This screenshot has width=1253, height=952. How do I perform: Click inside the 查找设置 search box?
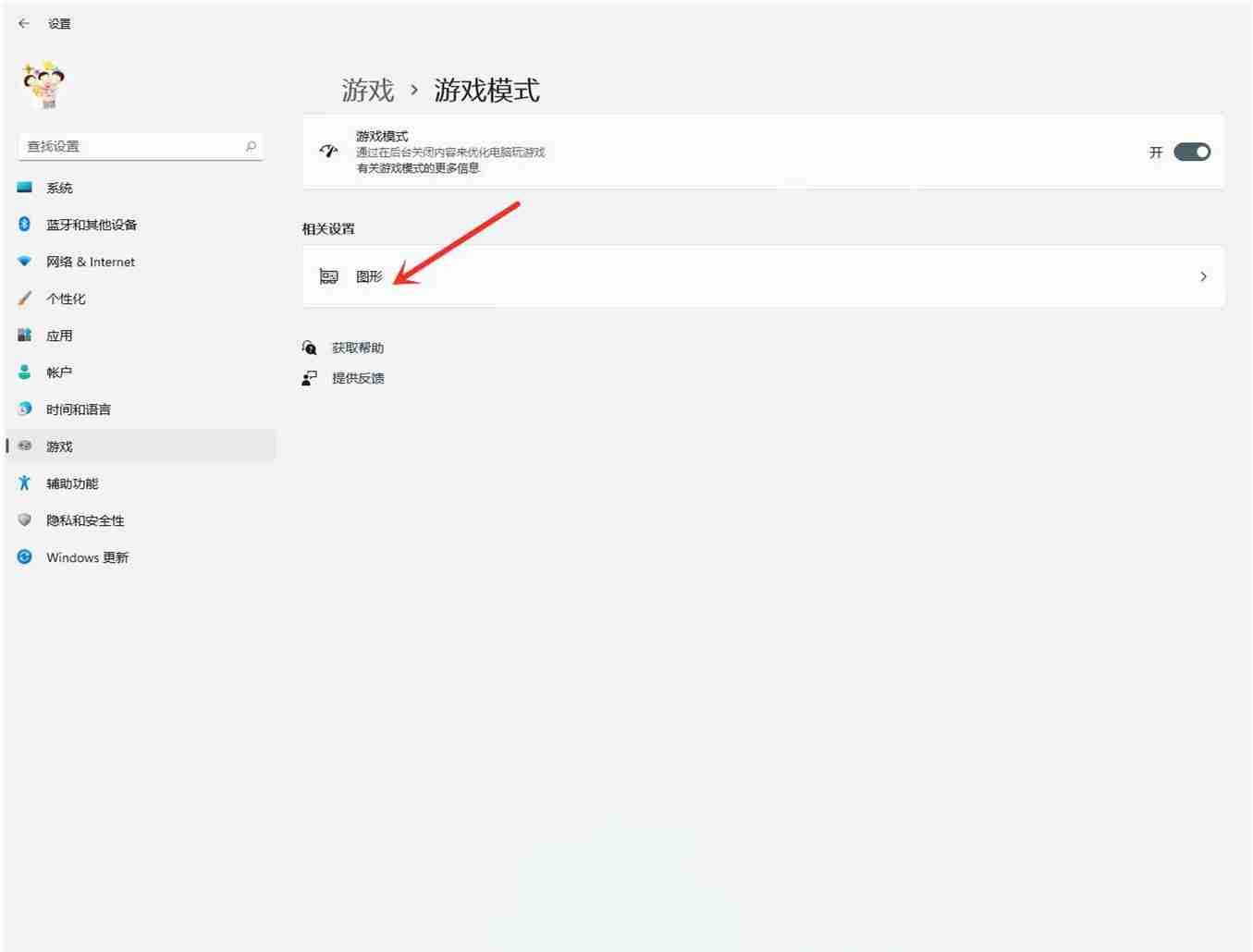139,146
